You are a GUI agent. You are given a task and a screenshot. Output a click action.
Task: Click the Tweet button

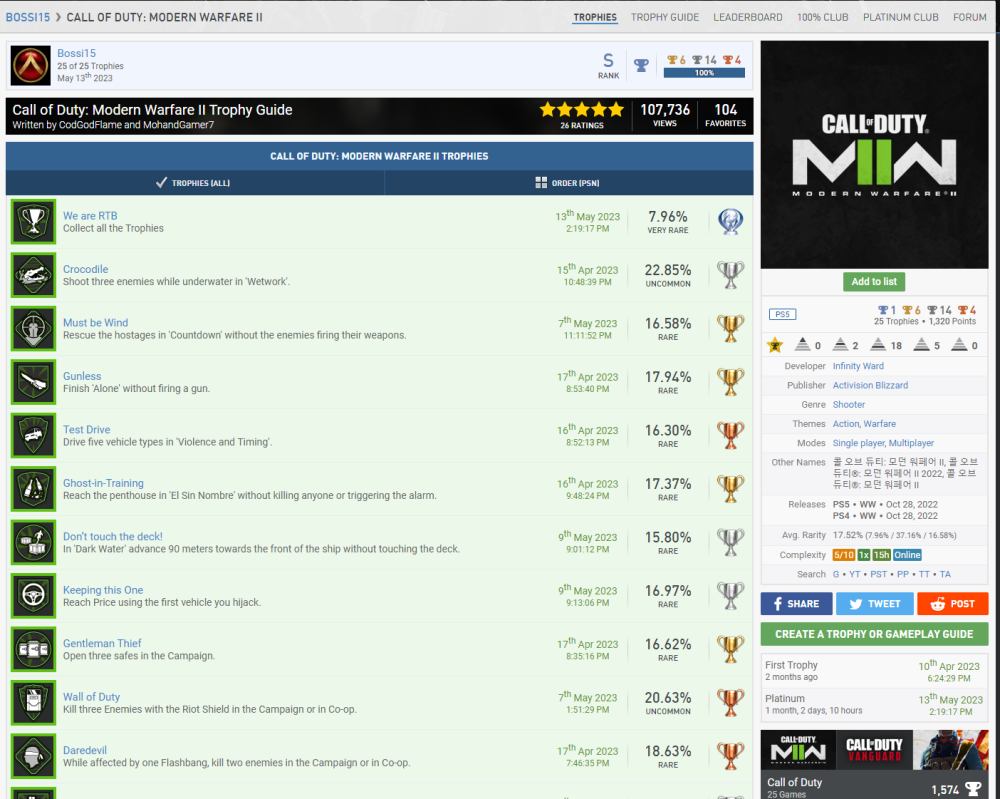(x=874, y=604)
